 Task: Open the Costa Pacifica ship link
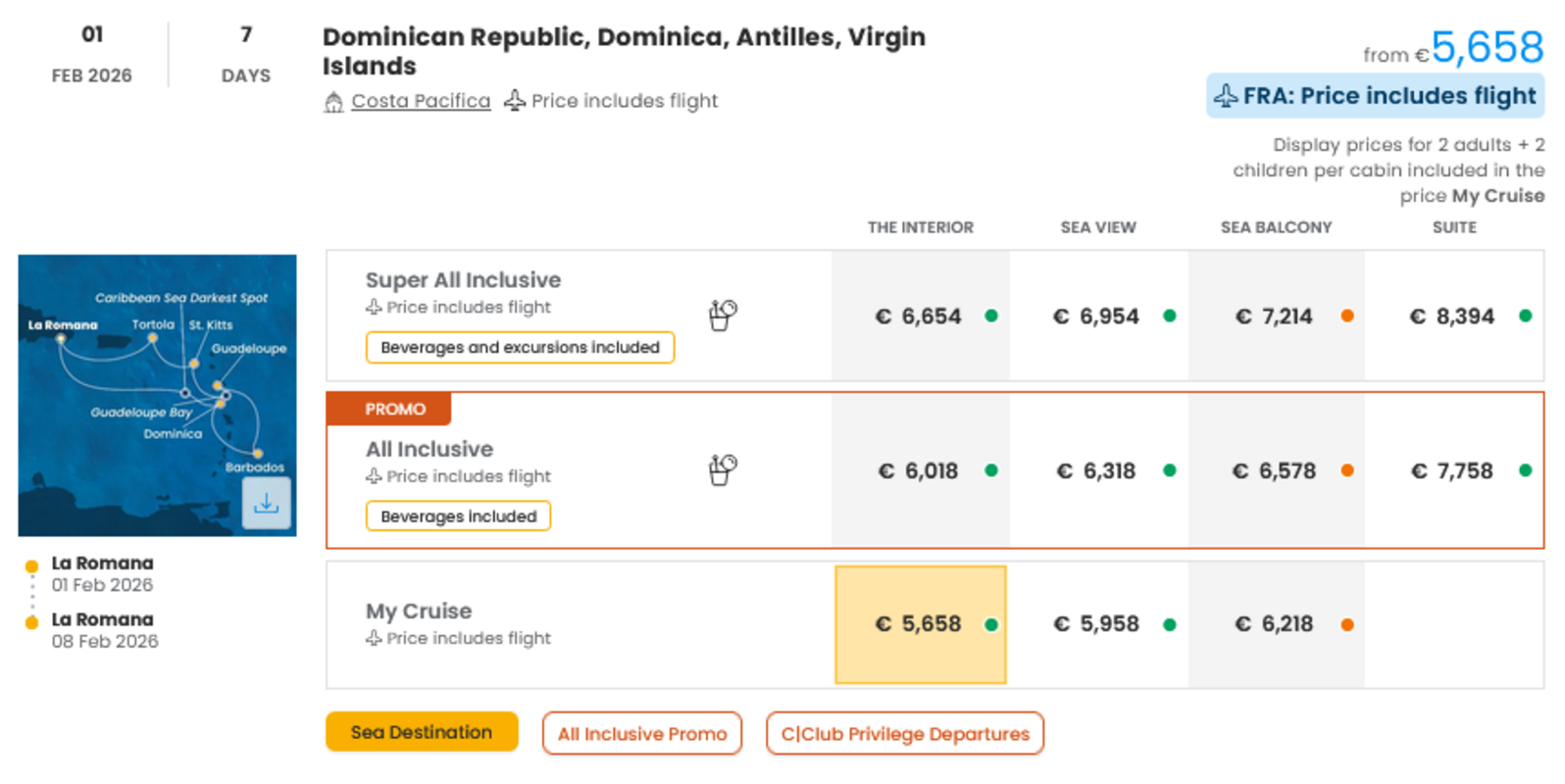tap(421, 101)
